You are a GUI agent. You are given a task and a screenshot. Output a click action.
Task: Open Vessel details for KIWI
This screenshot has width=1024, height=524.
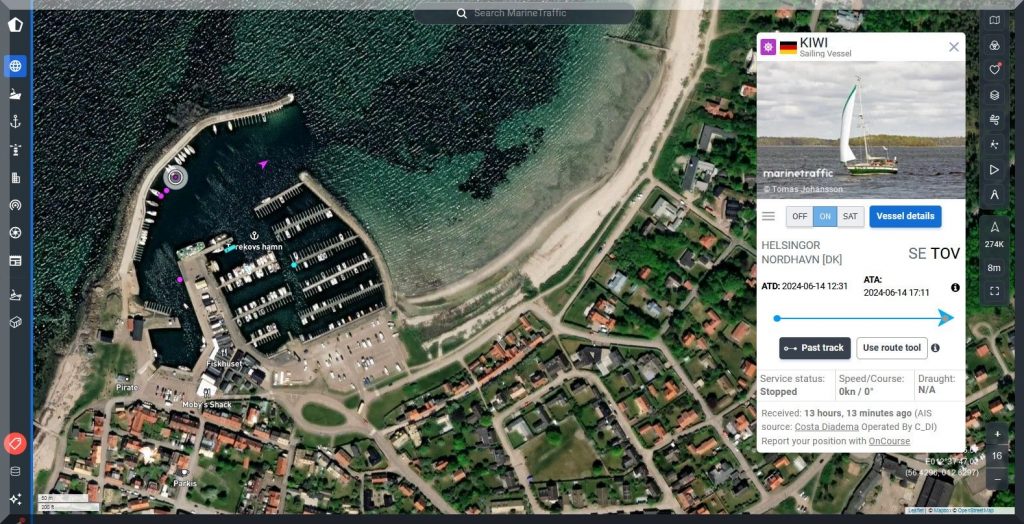[905, 216]
